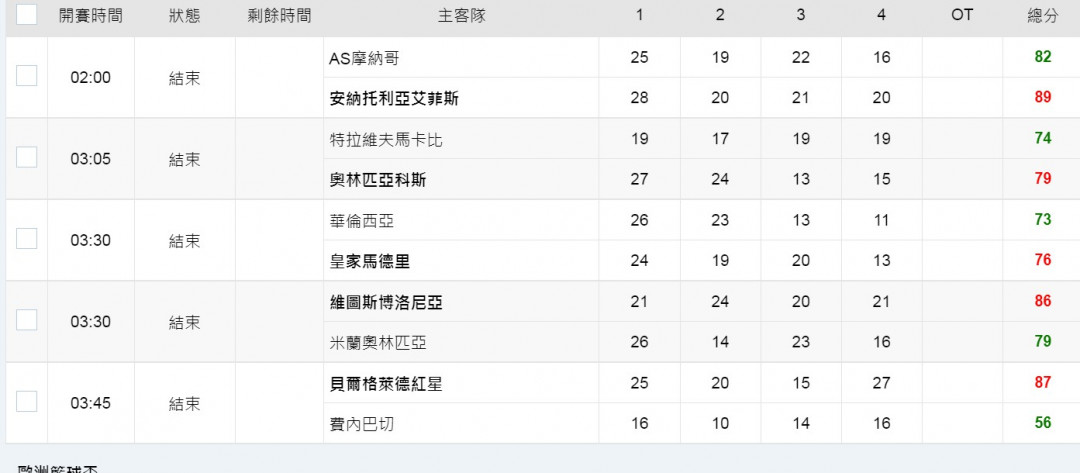Click the 皇家馬德里 team name
This screenshot has height=473, width=1080.
click(x=370, y=262)
